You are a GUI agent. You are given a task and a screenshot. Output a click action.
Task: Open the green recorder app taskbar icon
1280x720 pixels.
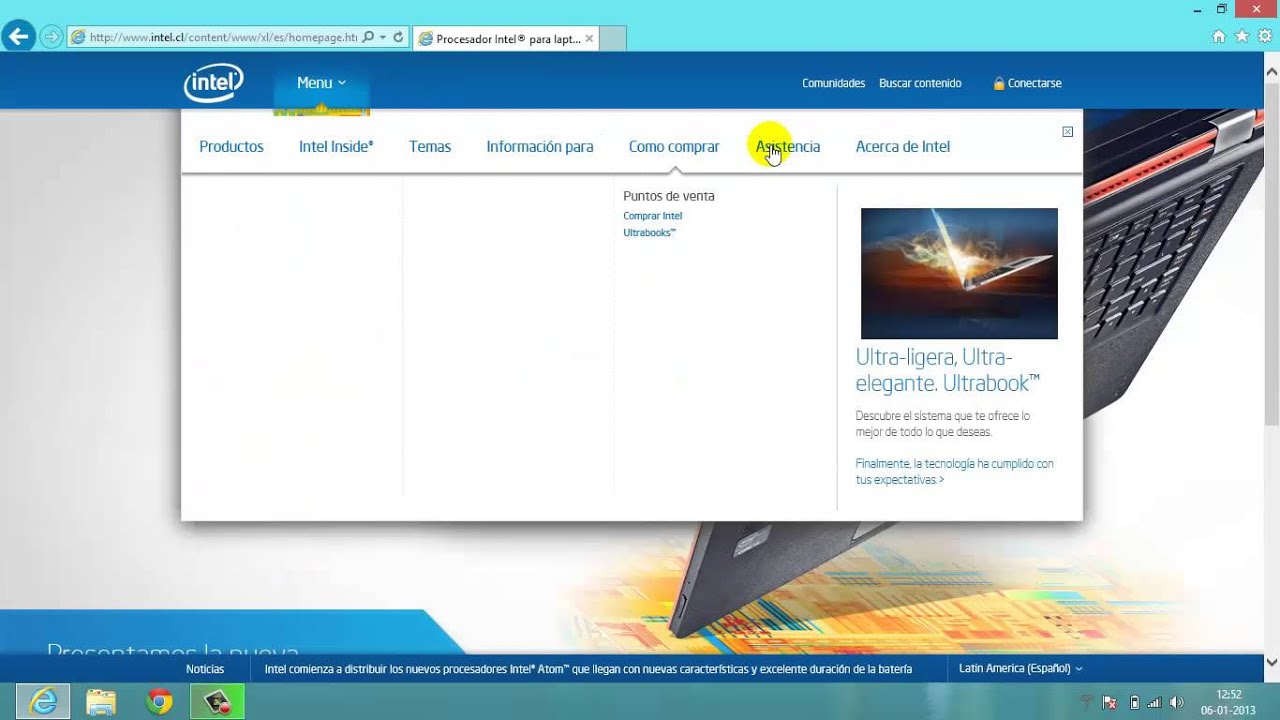(217, 702)
